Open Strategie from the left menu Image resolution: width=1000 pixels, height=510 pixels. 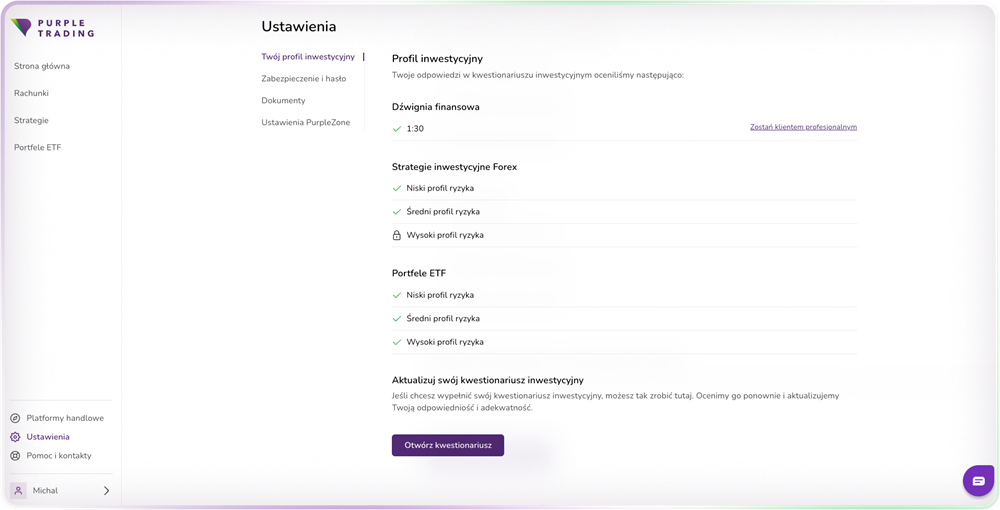click(31, 120)
